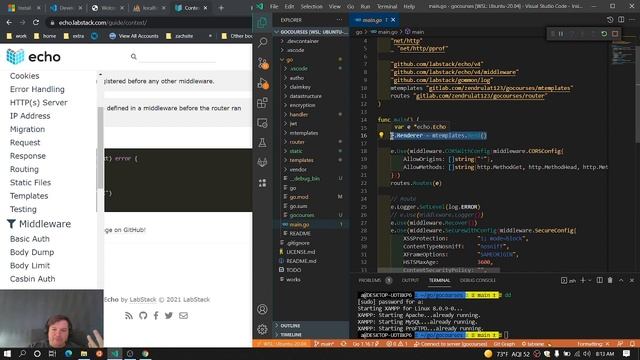Open the terminal launch profile dropdown arrow
Viewport: 640px width, 360px height.
tap(590, 280)
